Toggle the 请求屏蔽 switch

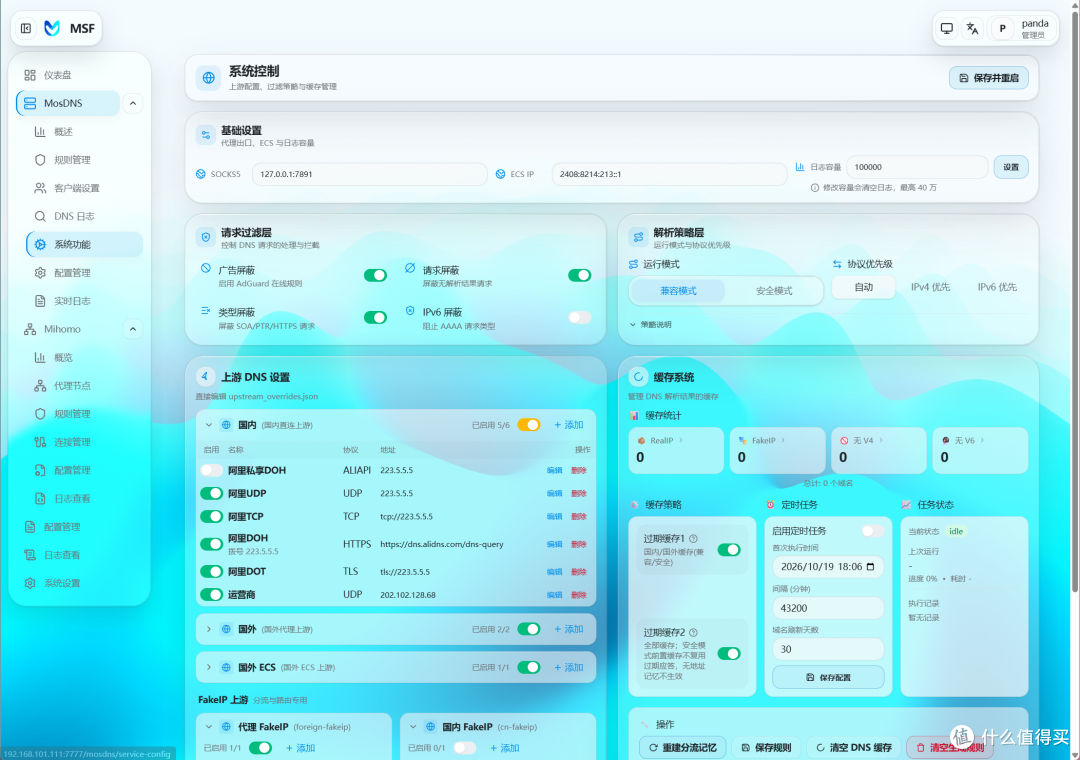point(580,276)
